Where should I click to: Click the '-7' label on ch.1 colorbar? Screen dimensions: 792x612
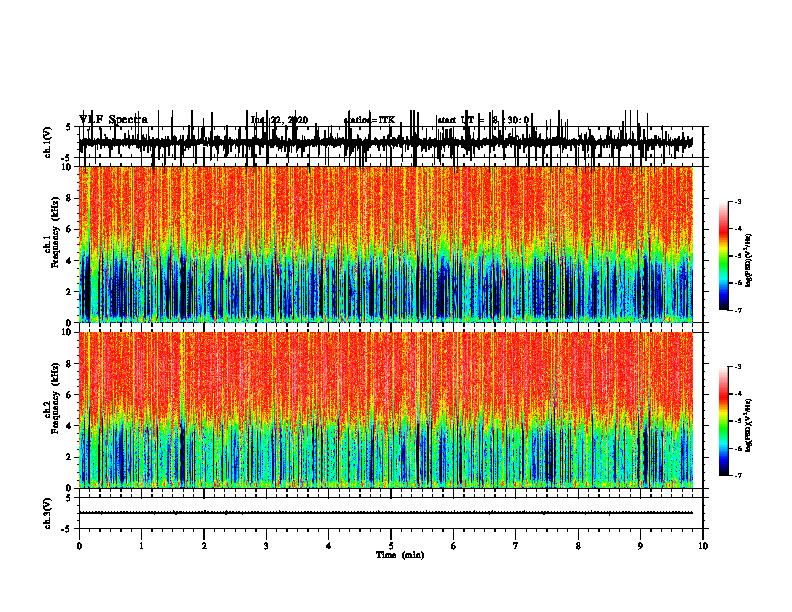click(737, 310)
